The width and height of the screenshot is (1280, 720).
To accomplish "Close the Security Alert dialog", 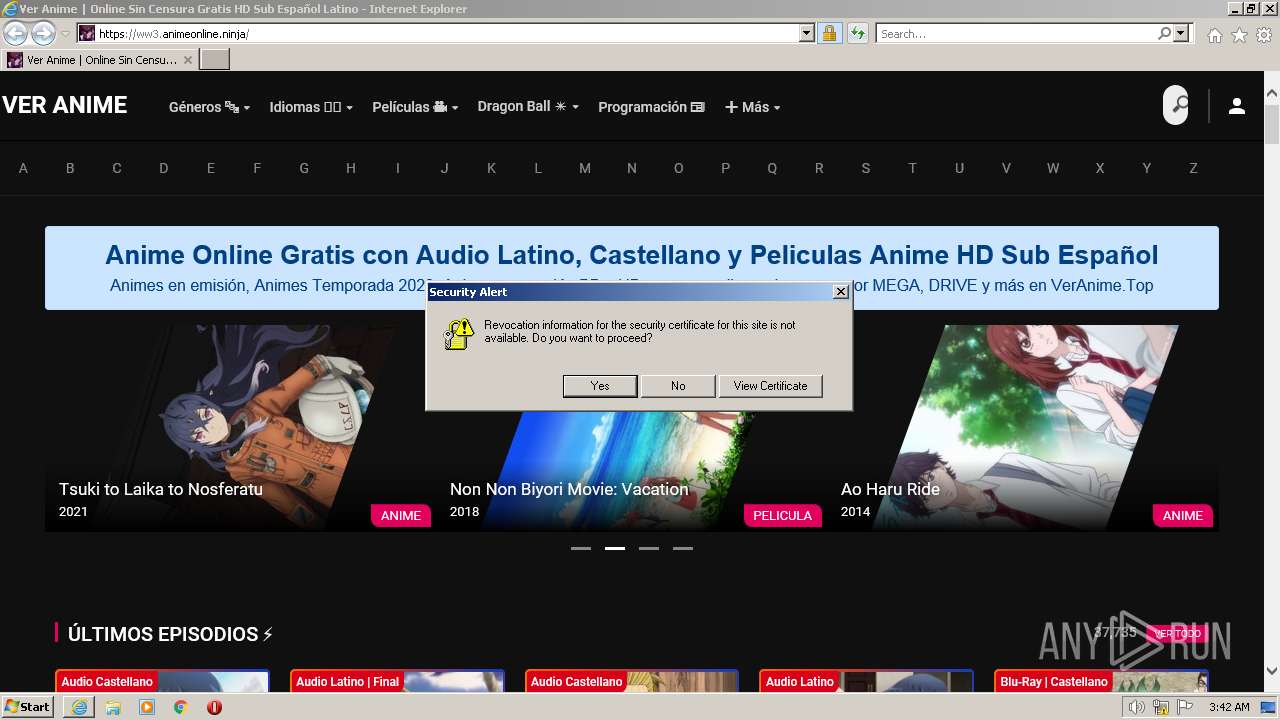I will tap(841, 292).
